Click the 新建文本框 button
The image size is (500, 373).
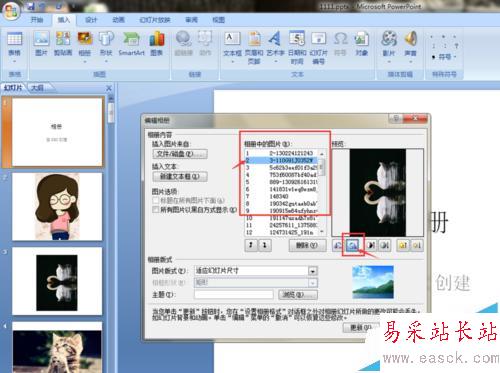coord(180,176)
